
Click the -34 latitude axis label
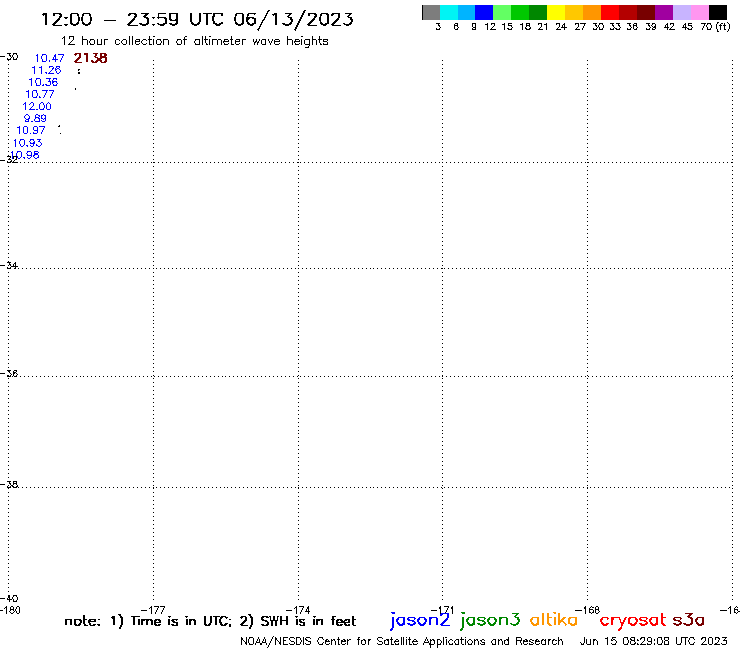coord(9,265)
